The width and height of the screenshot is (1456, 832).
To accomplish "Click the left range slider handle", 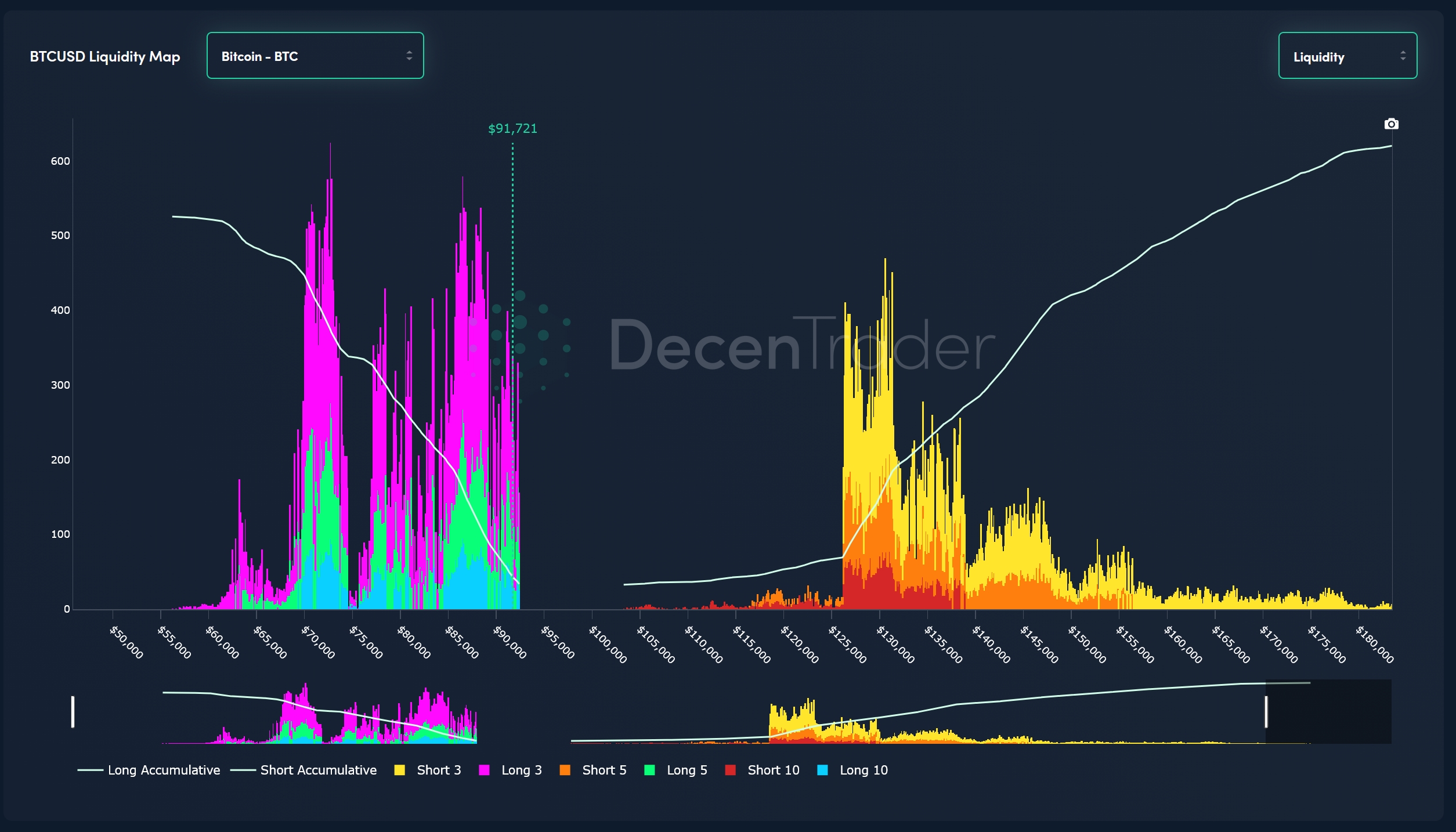I will (73, 711).
